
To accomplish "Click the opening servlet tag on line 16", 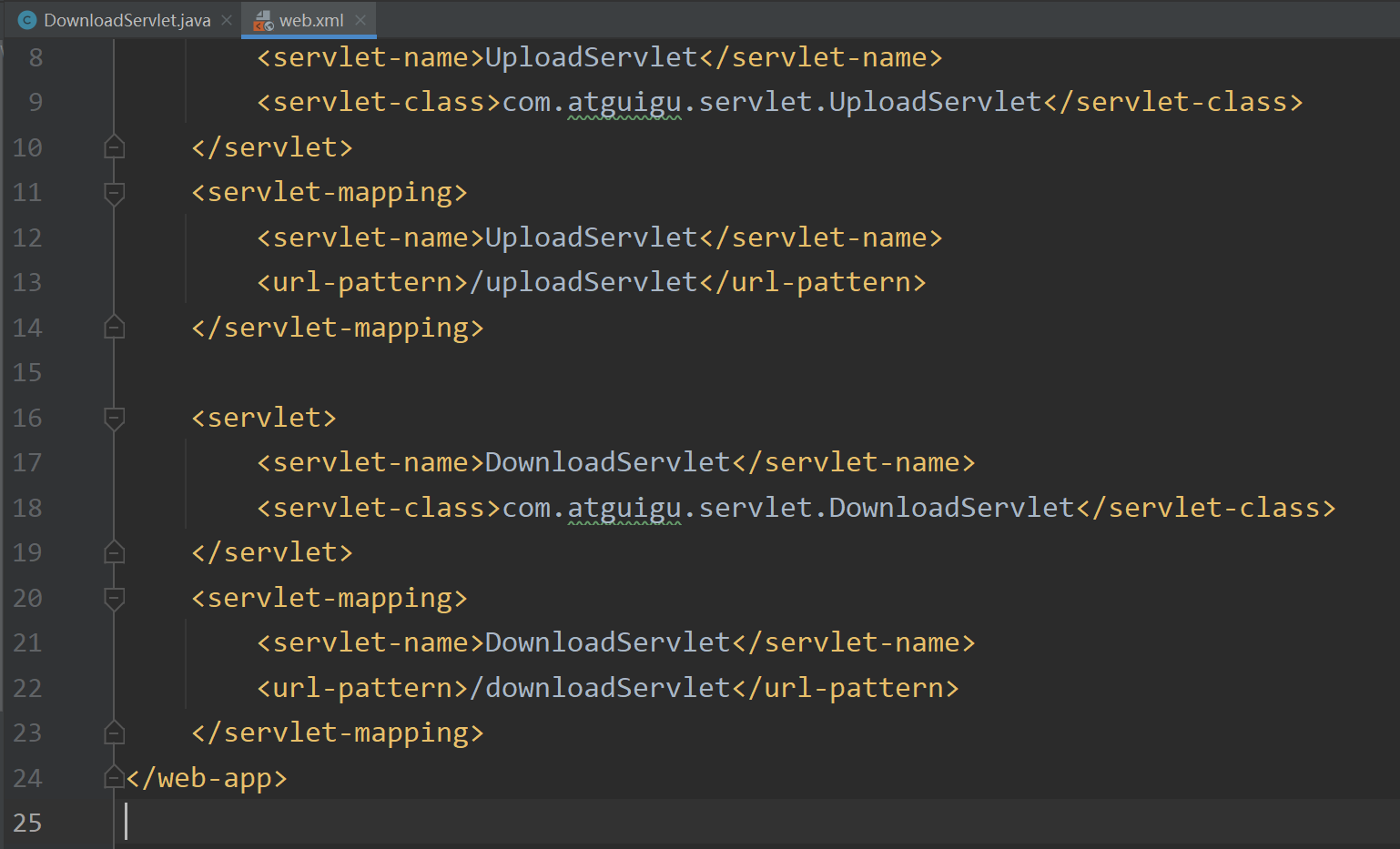I will point(264,418).
